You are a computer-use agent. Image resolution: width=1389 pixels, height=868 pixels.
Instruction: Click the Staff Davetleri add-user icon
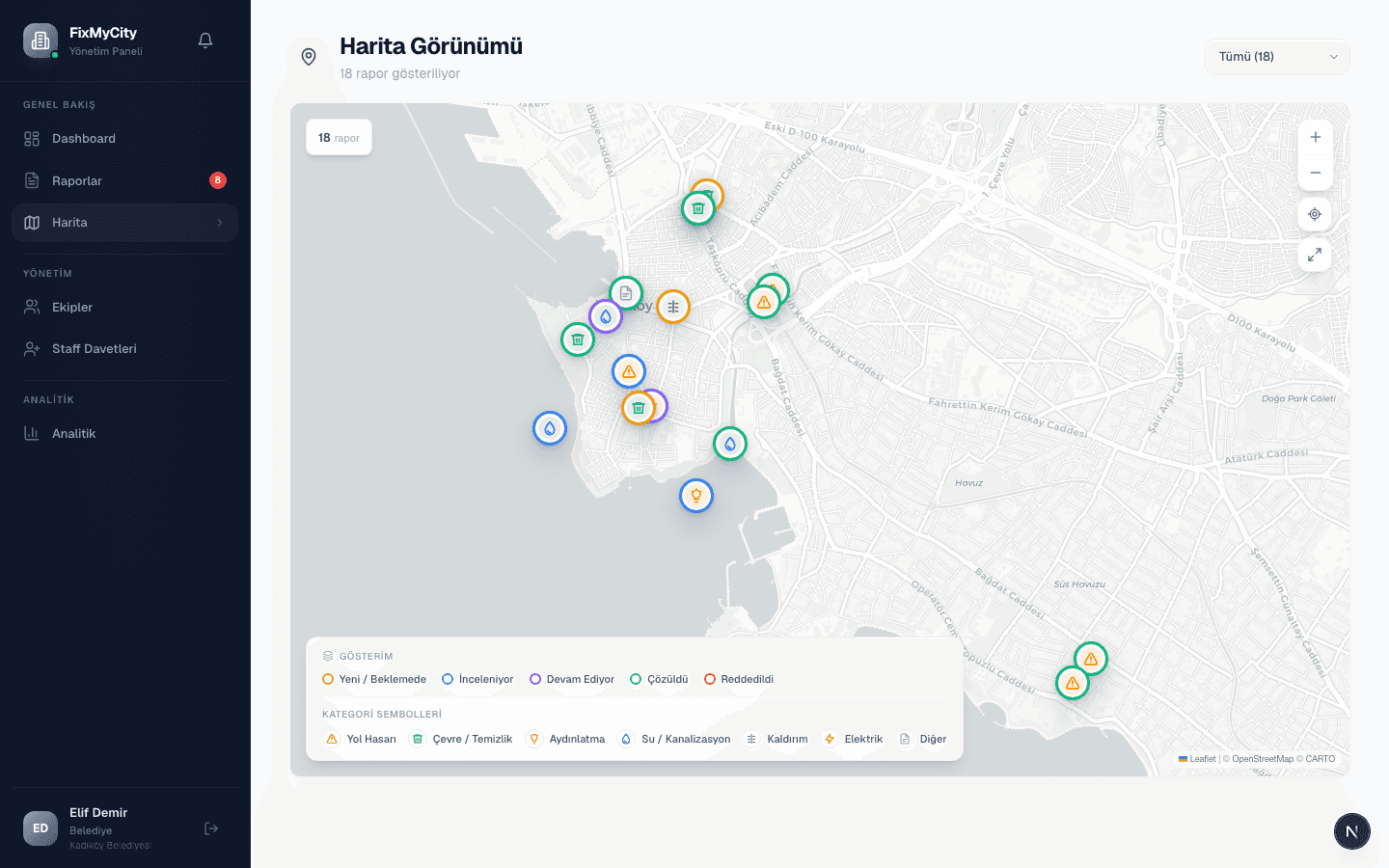tap(32, 349)
